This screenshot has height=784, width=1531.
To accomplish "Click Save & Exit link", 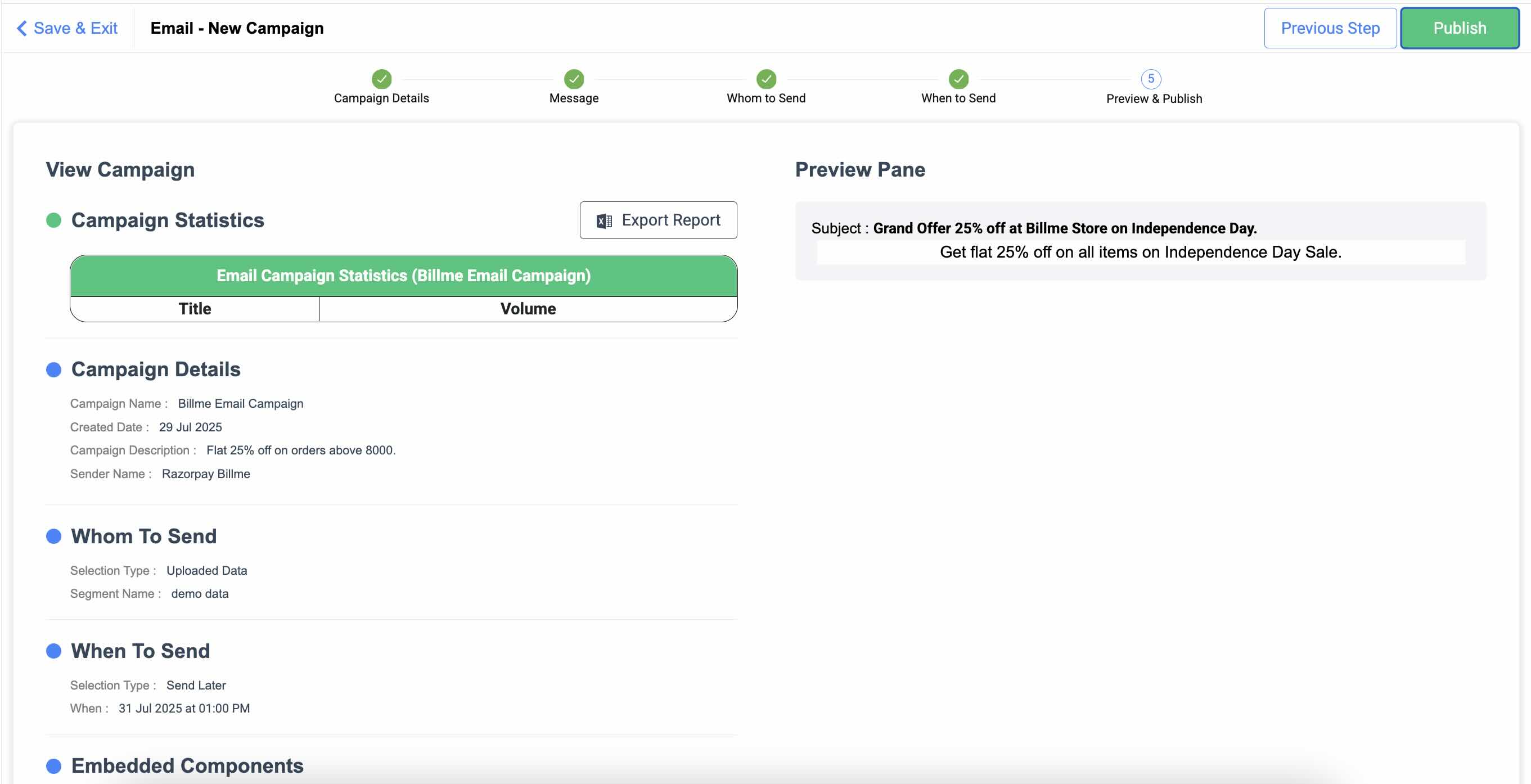I will coord(75,28).
